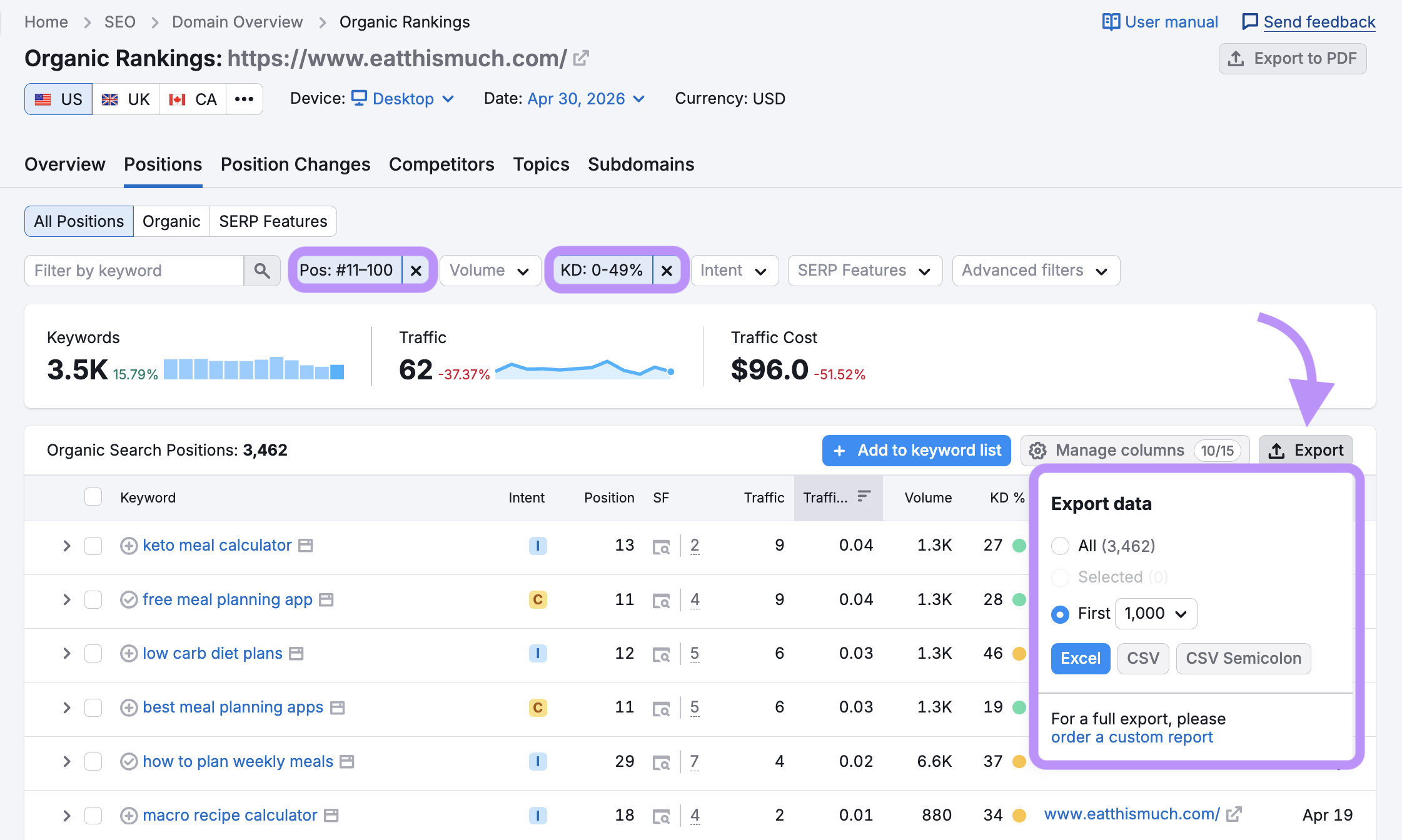Open SERP snapshot icon after macro recipe calculator
1402x840 pixels.
(331, 816)
